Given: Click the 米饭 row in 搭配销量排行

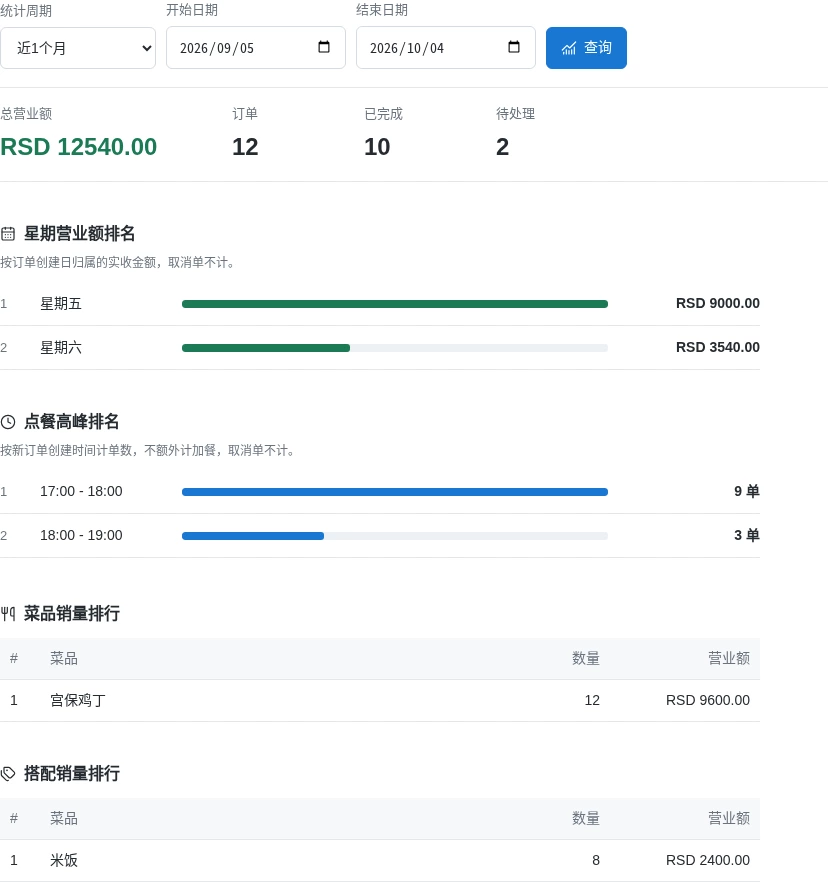Looking at the screenshot, I should click(x=380, y=860).
